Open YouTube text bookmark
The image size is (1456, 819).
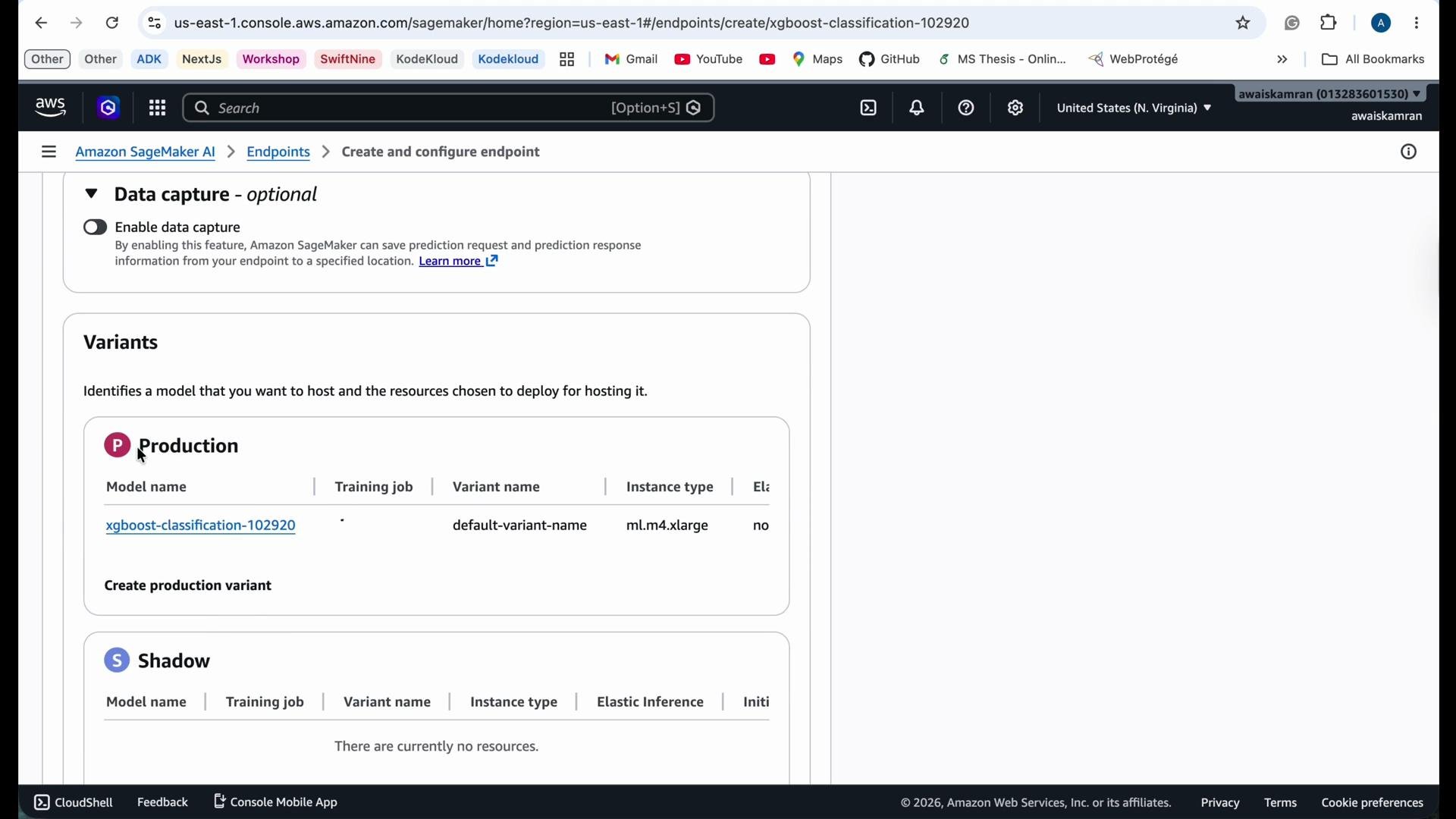(709, 60)
